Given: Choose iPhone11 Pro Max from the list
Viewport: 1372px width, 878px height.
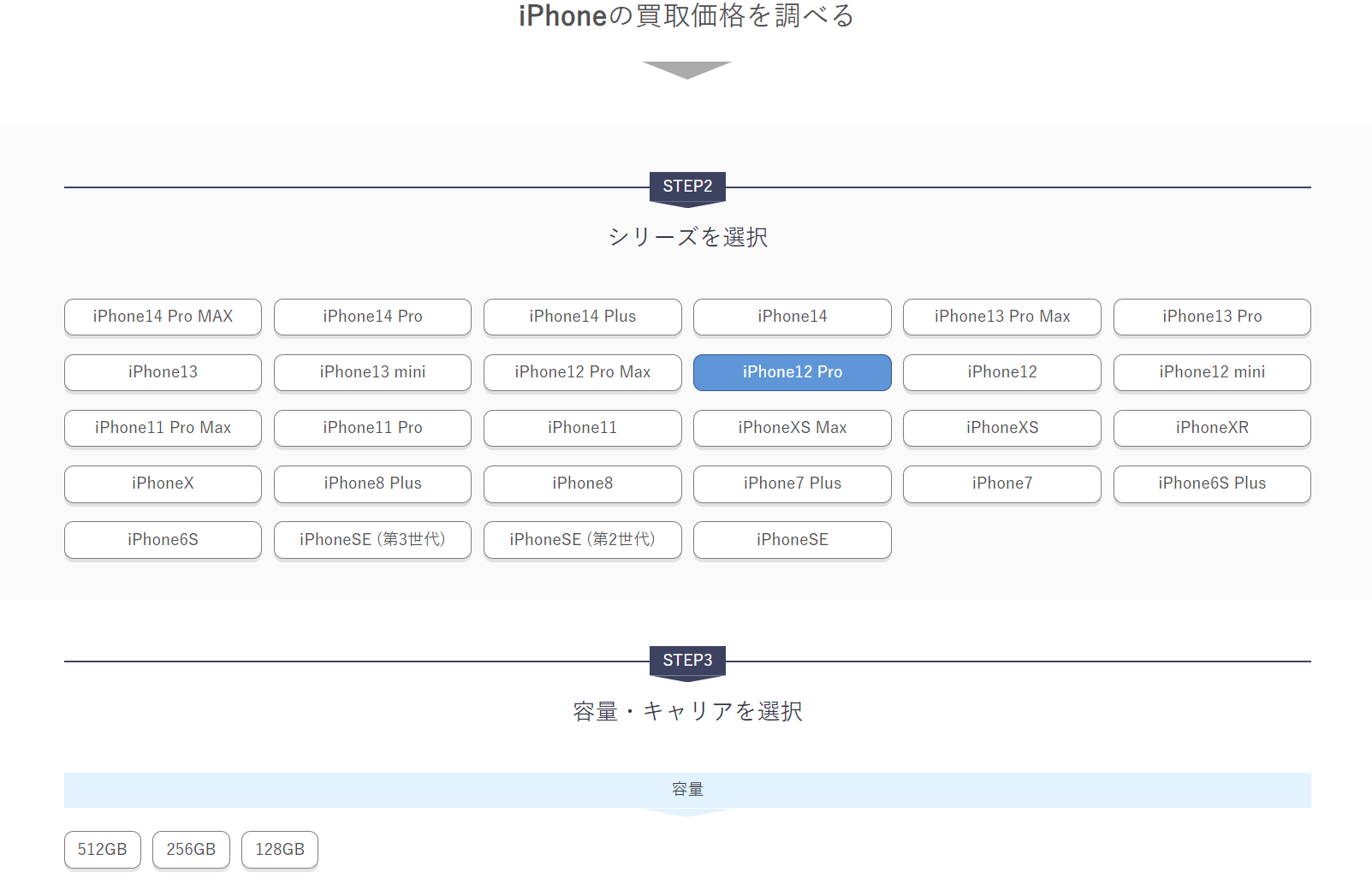Looking at the screenshot, I should [163, 428].
